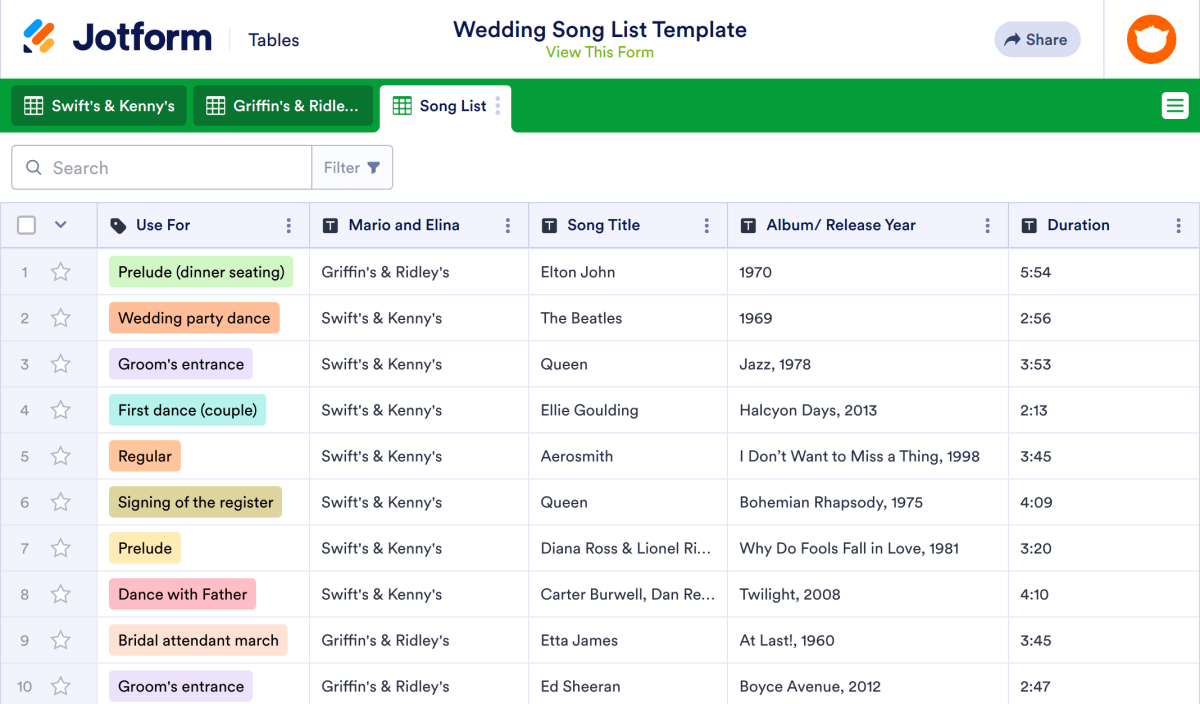Screen dimensions: 1200x704
Task: Open Duration column options menu
Action: tap(1178, 226)
